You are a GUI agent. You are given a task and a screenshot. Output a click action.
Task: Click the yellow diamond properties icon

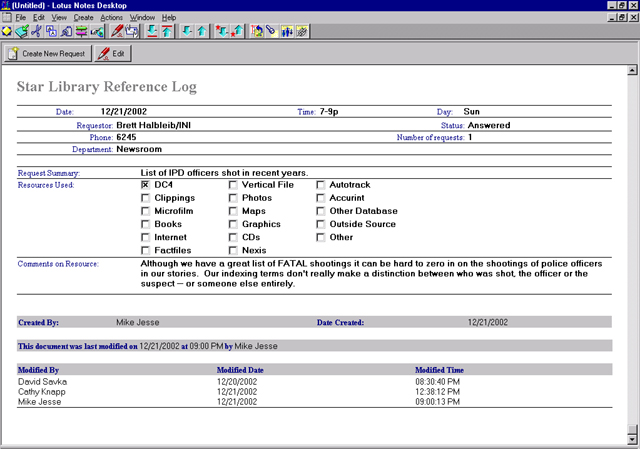(7, 31)
